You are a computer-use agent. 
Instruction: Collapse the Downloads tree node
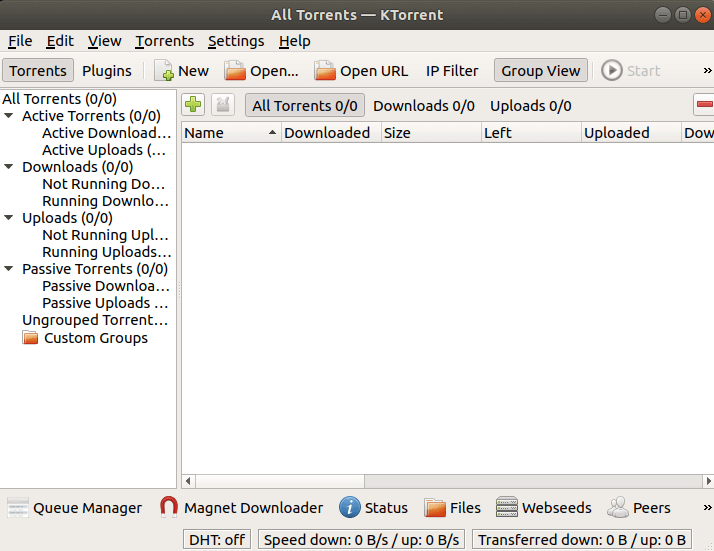(x=9, y=167)
